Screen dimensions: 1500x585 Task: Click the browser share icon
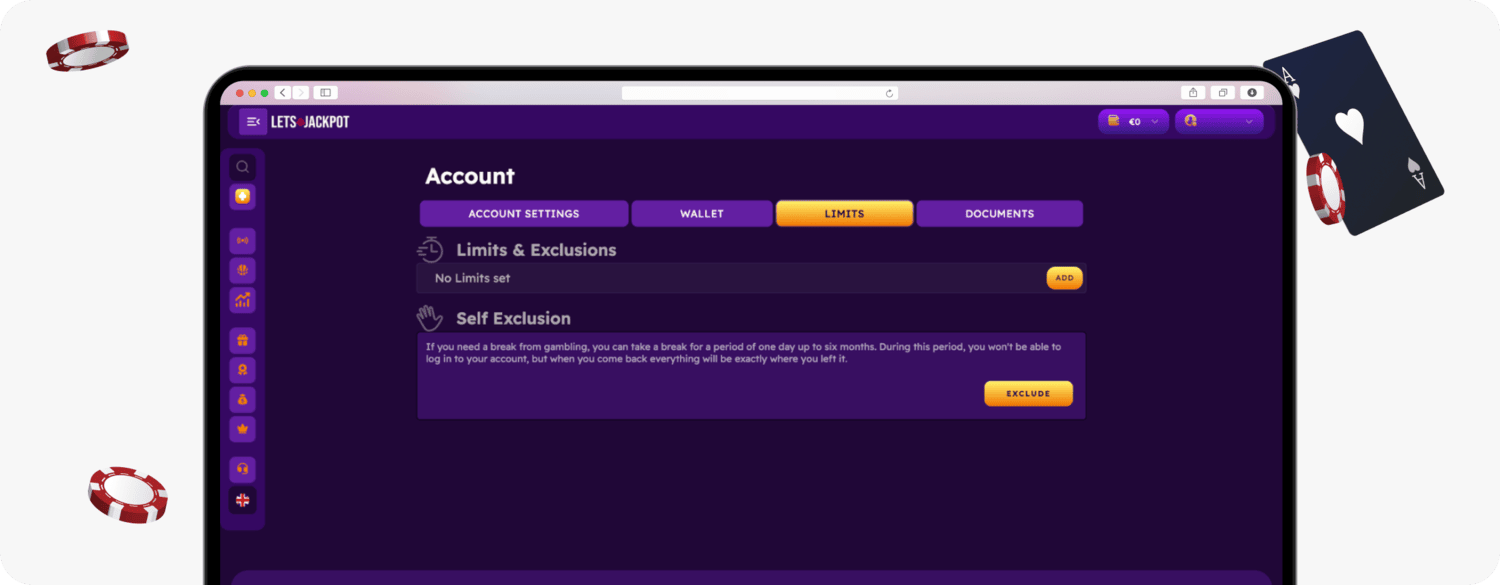coord(1194,93)
